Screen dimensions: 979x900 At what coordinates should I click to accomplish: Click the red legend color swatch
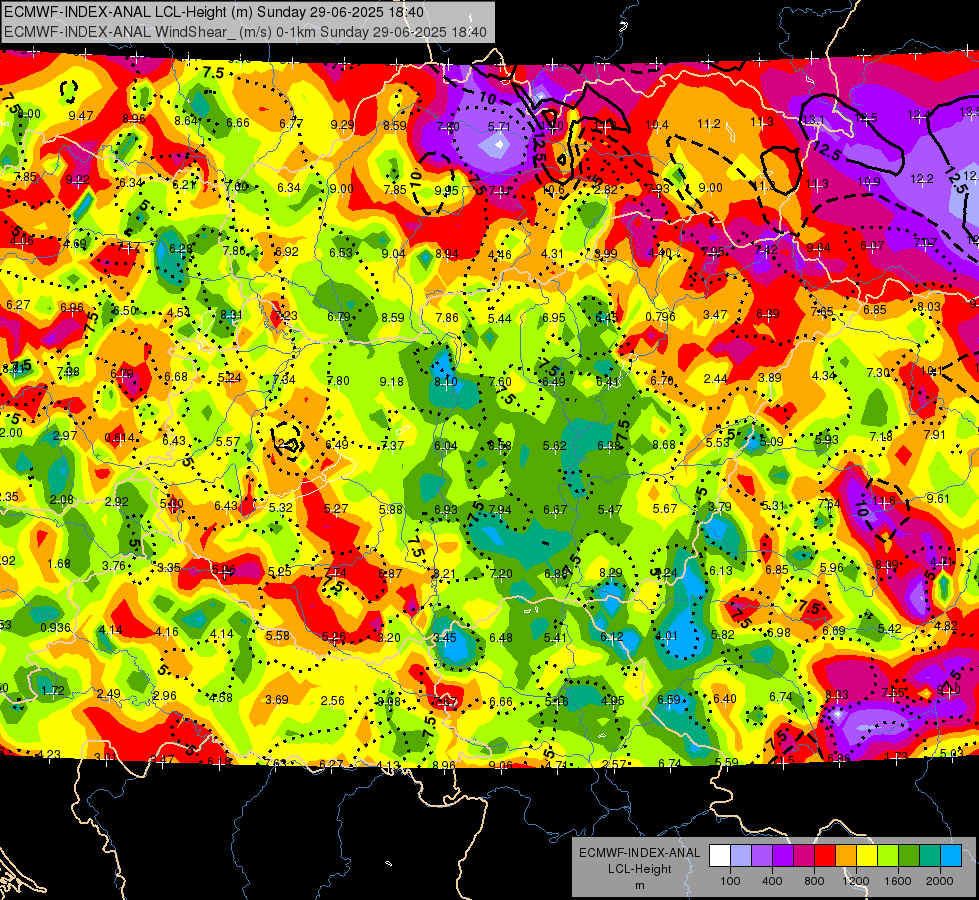point(825,856)
